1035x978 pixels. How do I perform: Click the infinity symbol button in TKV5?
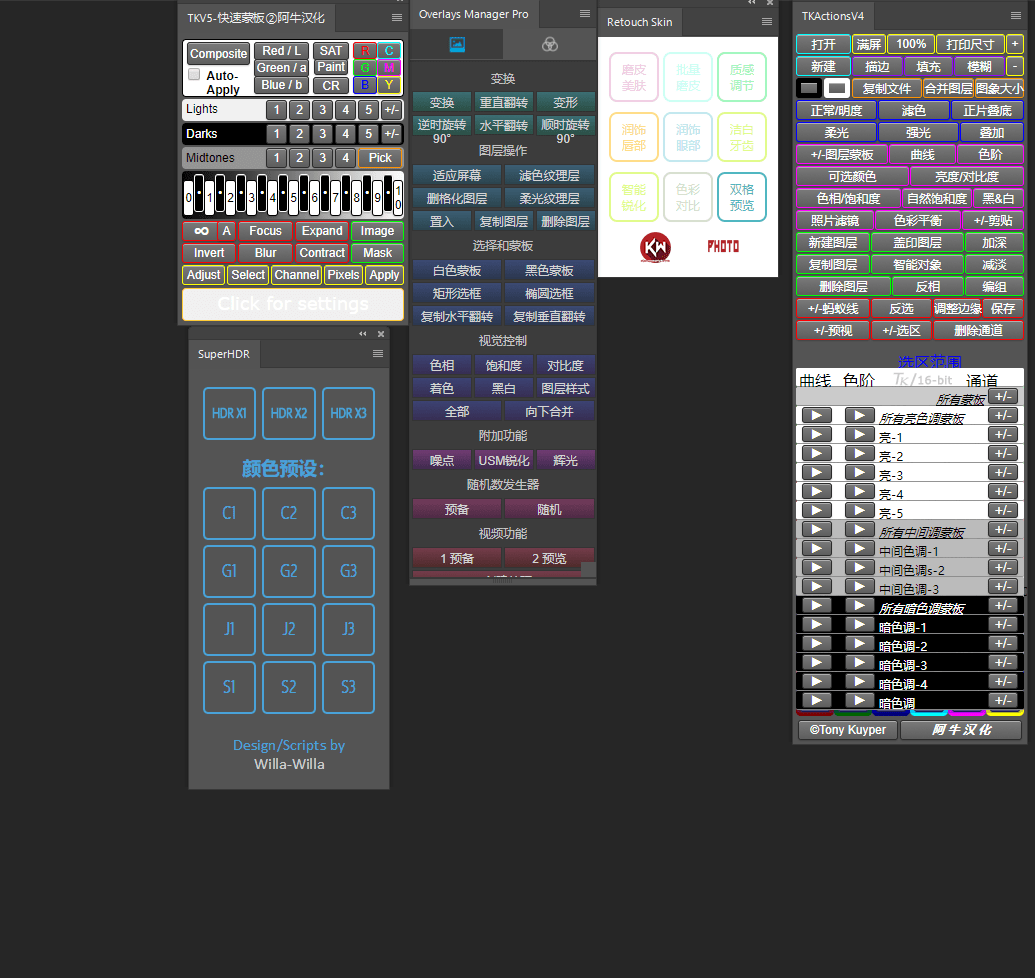[x=200, y=231]
